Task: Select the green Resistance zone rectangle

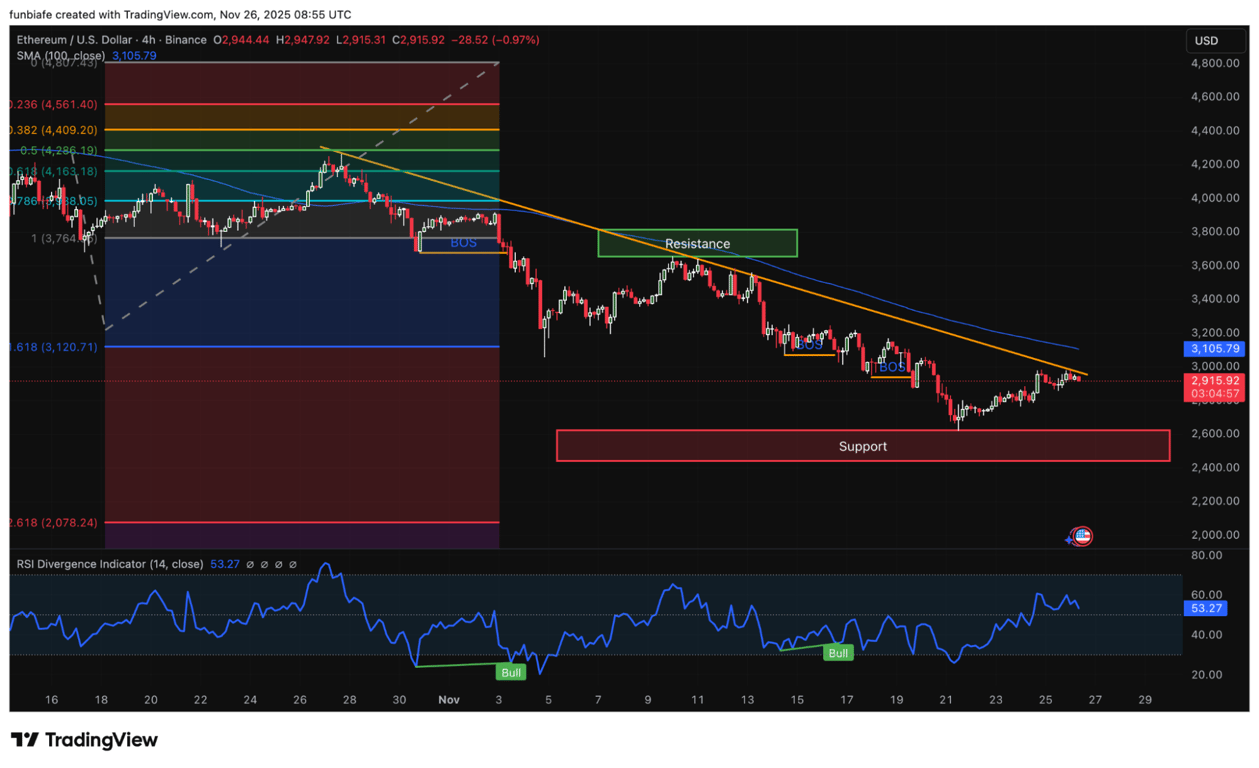Action: coord(697,243)
